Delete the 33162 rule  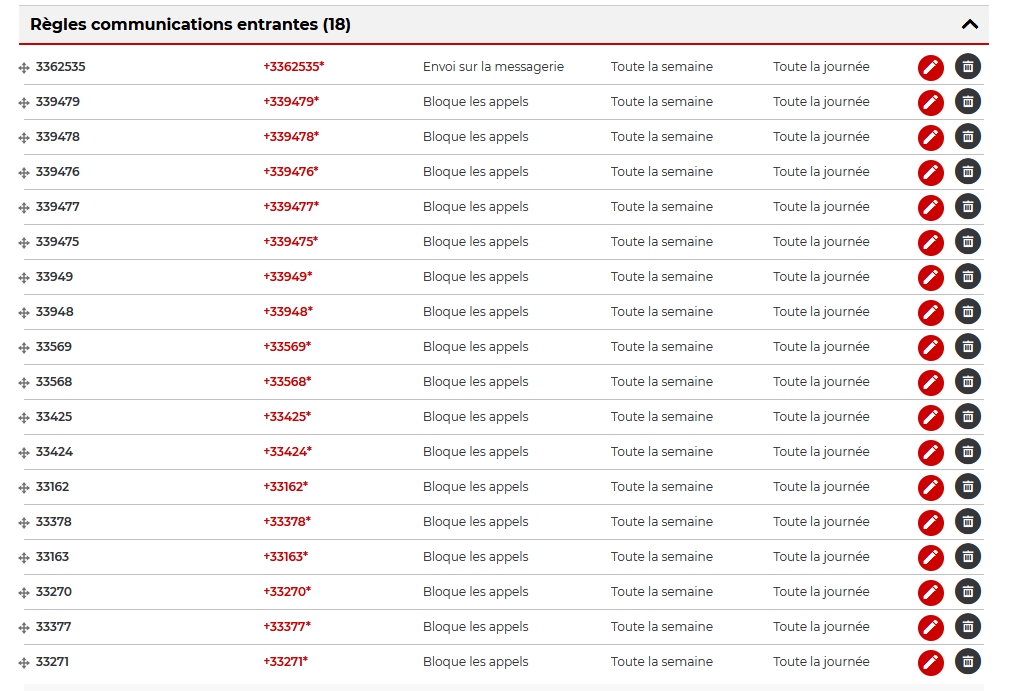click(x=968, y=487)
